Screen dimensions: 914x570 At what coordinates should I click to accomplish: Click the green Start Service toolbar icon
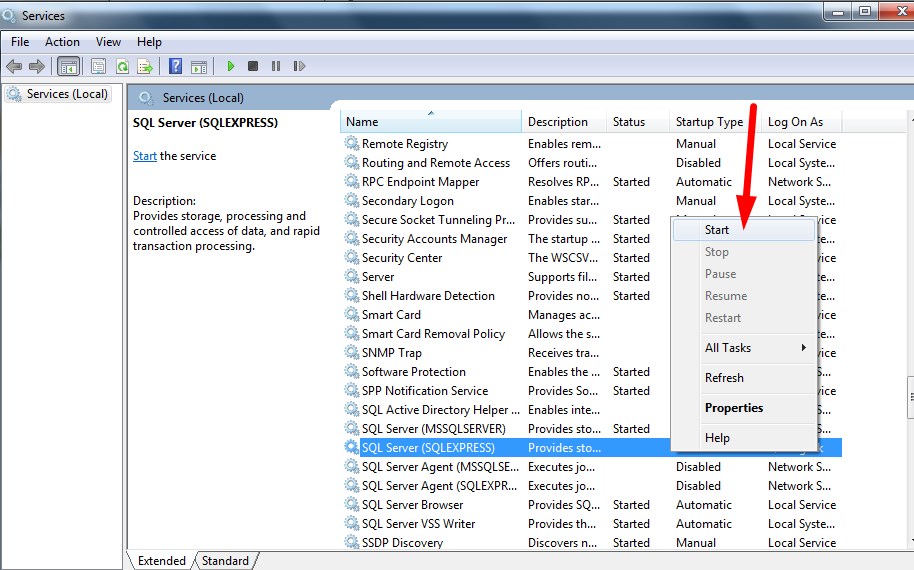coord(231,66)
